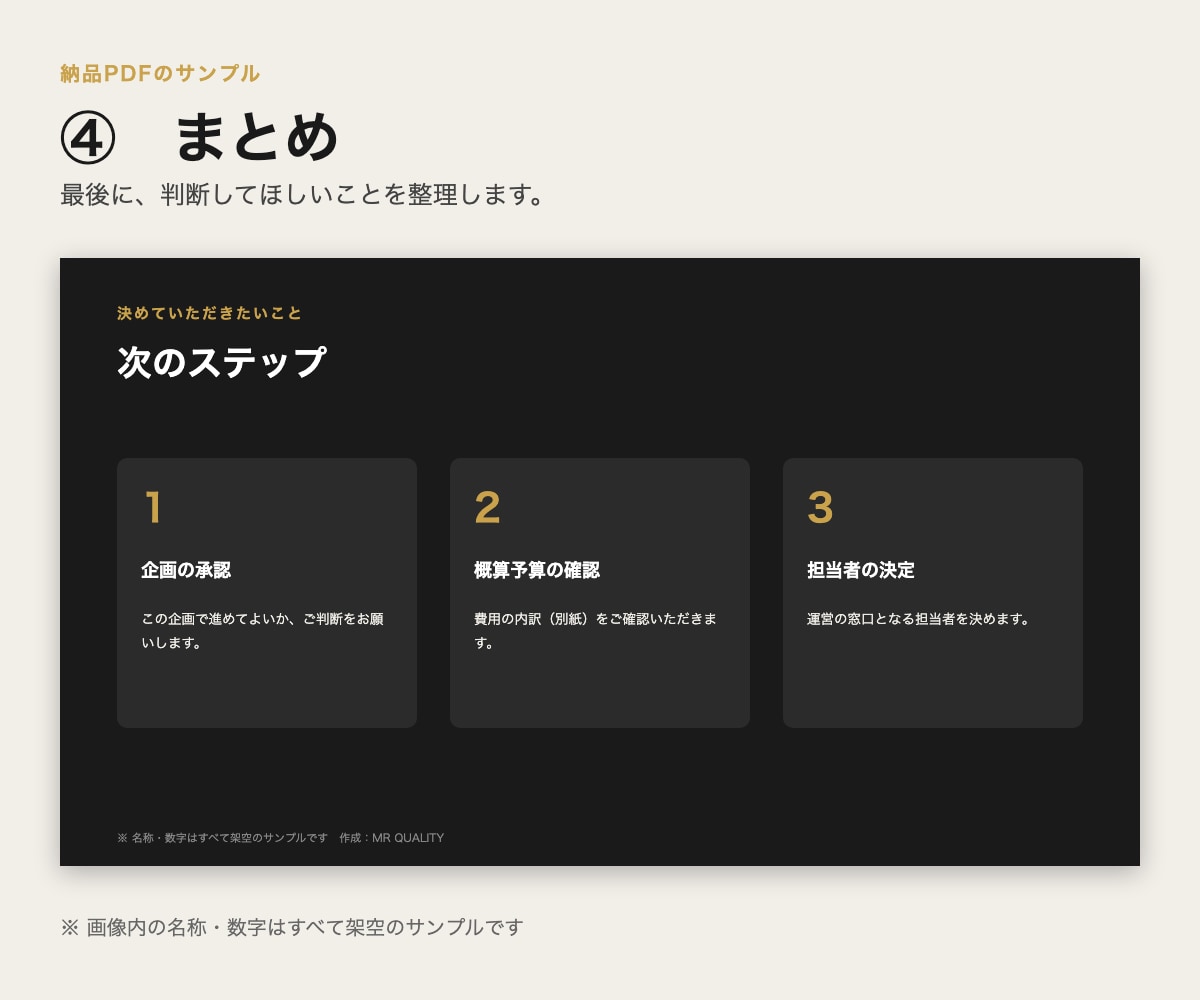Click the '概算予算の確認' card title
Viewport: 1200px width, 1000px height.
click(x=537, y=570)
